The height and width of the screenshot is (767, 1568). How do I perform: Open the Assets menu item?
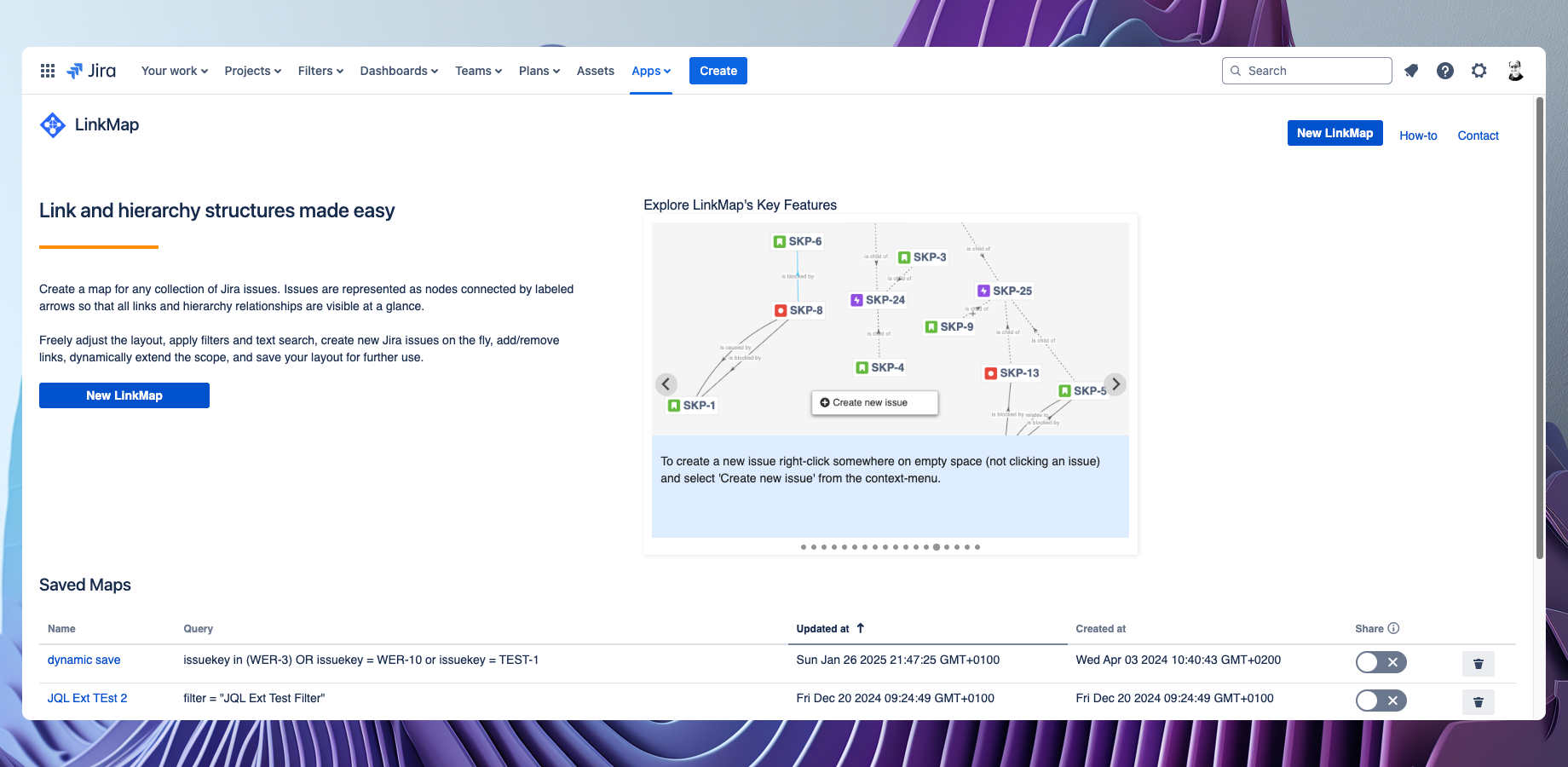pos(596,71)
